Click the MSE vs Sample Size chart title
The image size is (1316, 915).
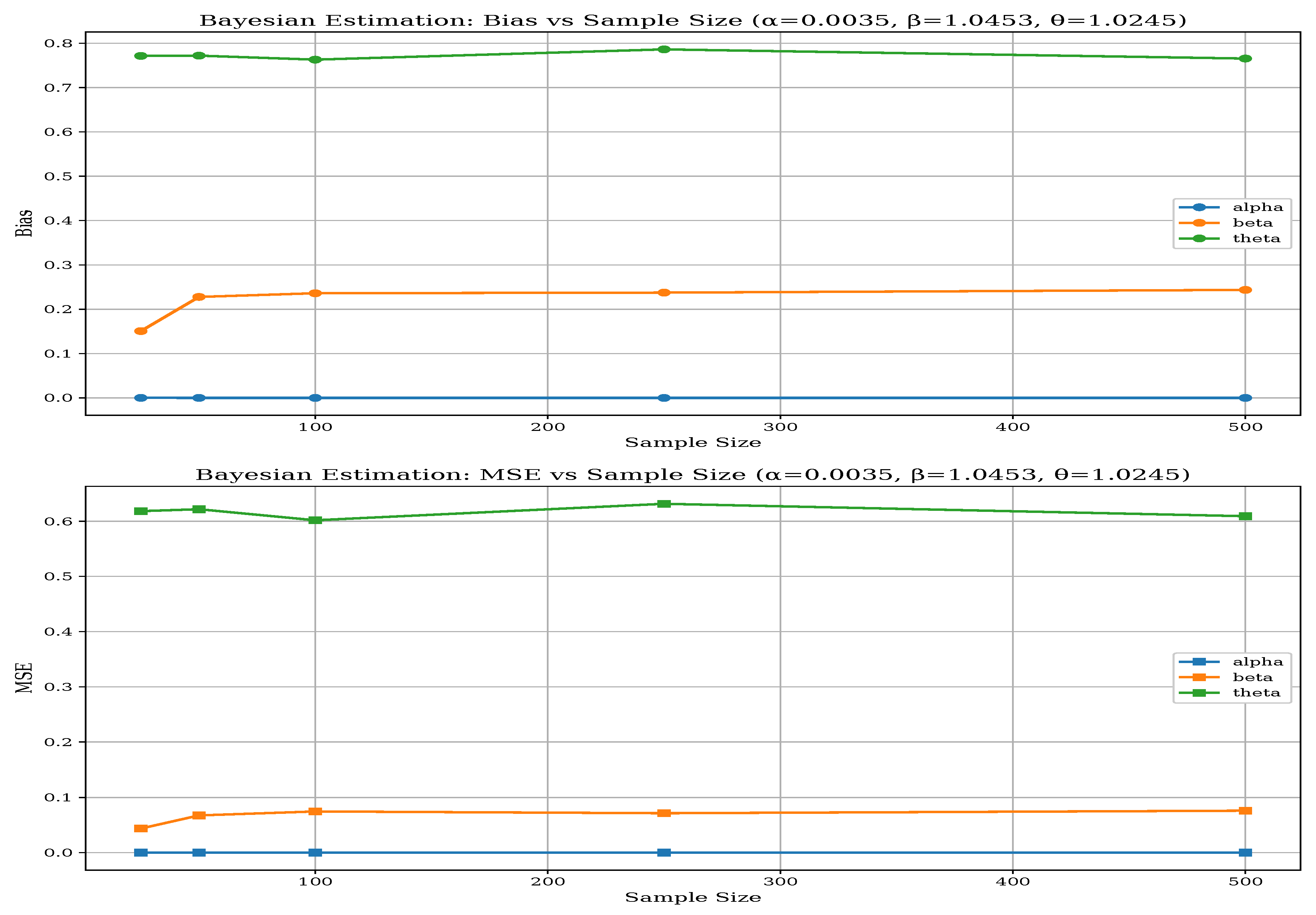(x=692, y=475)
